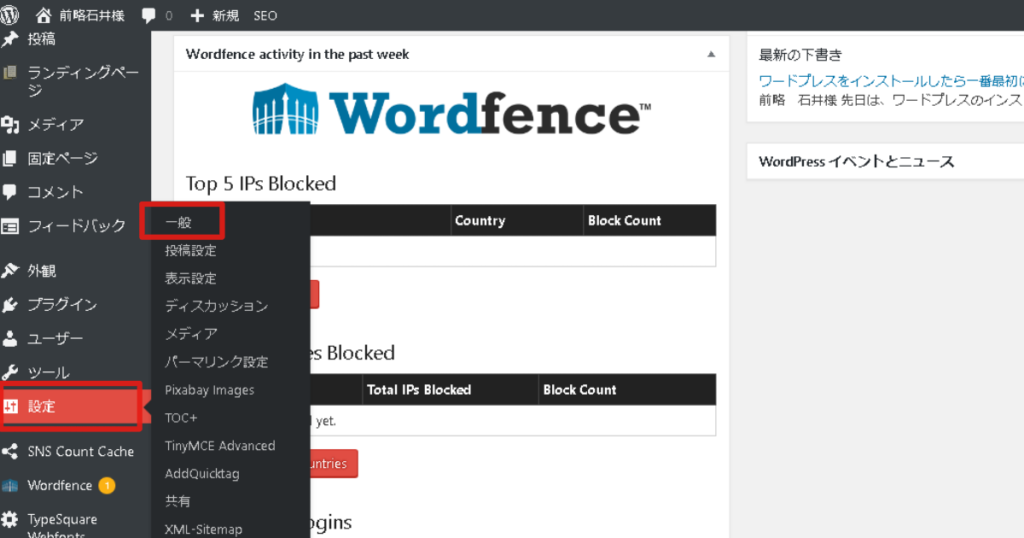Select 一般 in settings submenu
Viewport: 1024px width, 538px height.
pos(178,223)
